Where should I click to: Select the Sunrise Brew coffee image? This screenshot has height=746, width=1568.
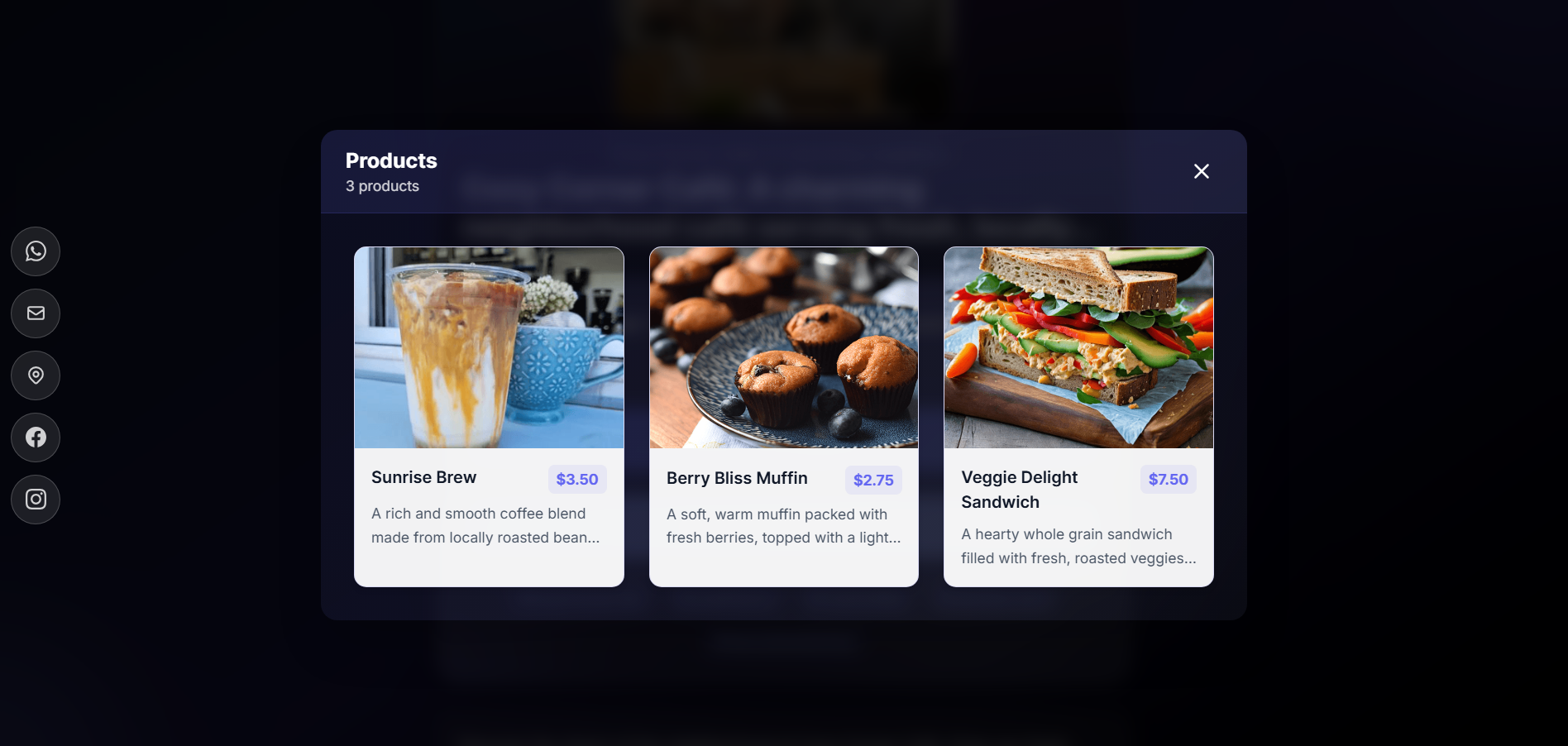pos(489,347)
